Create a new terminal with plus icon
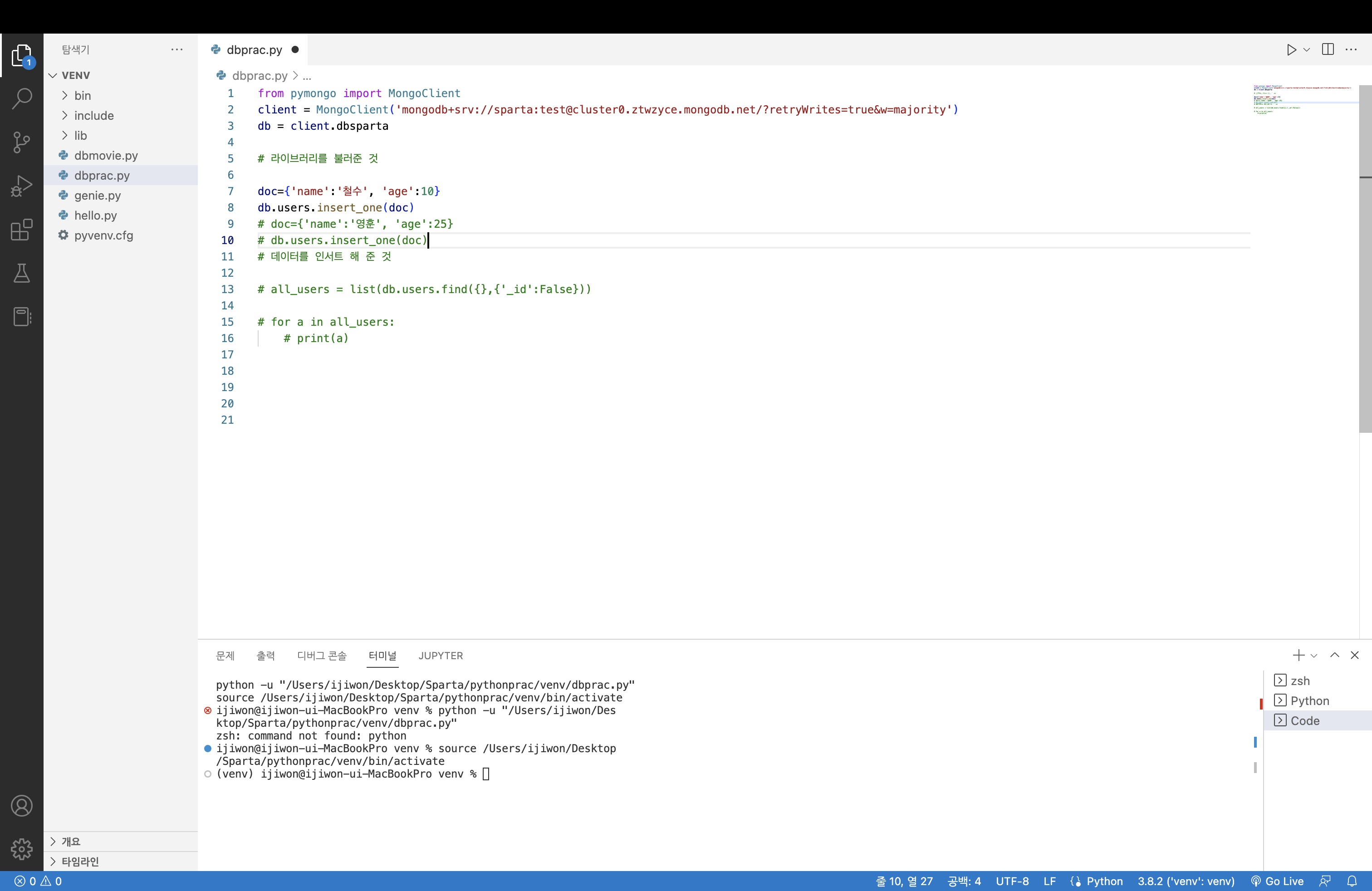This screenshot has height=891, width=1372. (x=1298, y=655)
